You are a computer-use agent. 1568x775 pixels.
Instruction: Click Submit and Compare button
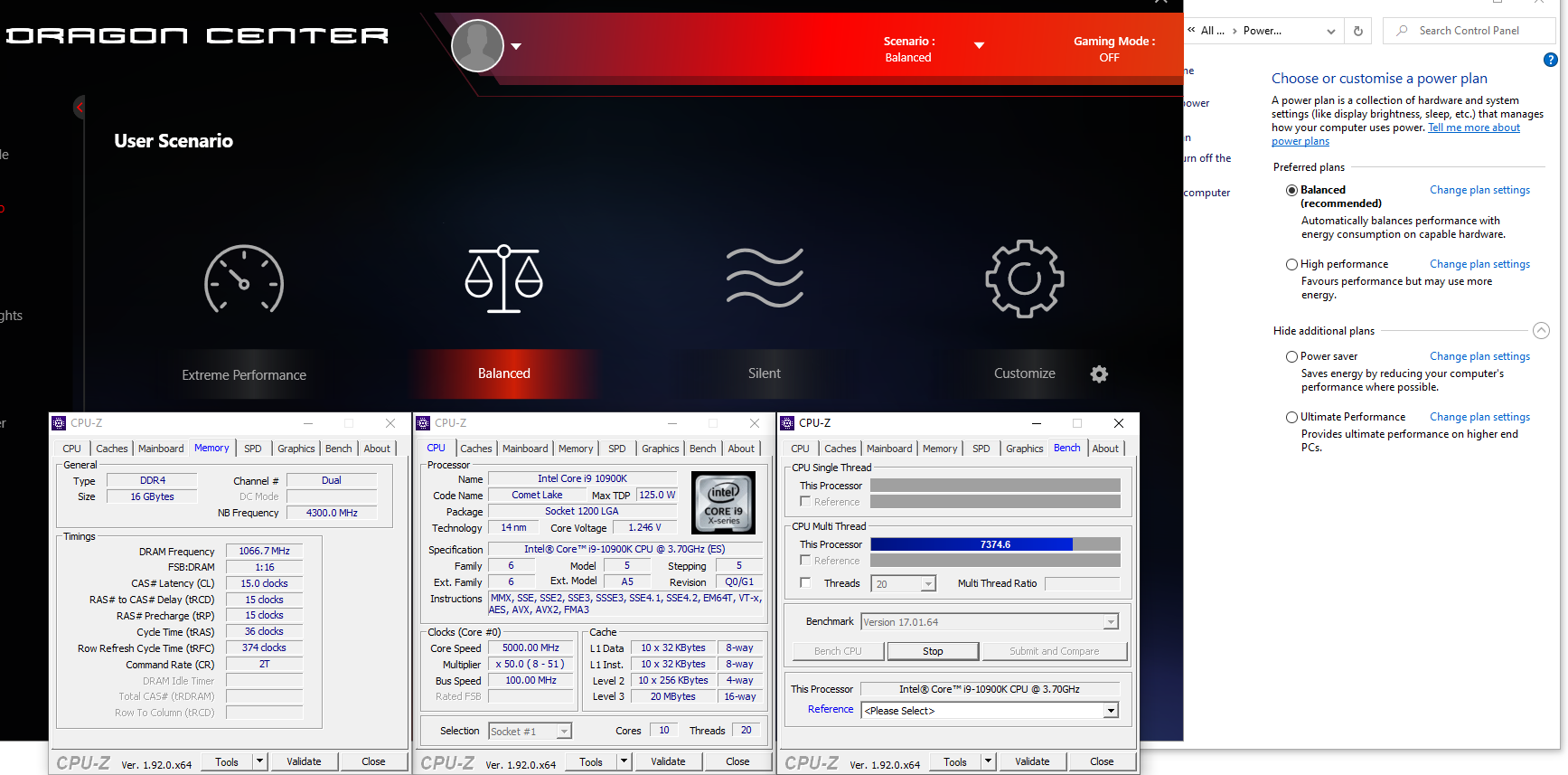point(1054,651)
